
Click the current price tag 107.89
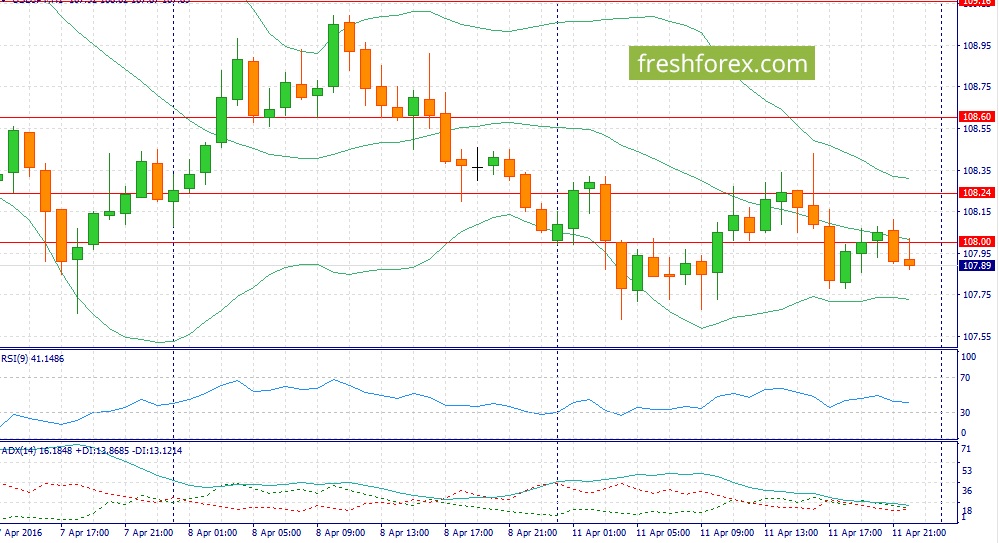pyautogui.click(x=975, y=266)
